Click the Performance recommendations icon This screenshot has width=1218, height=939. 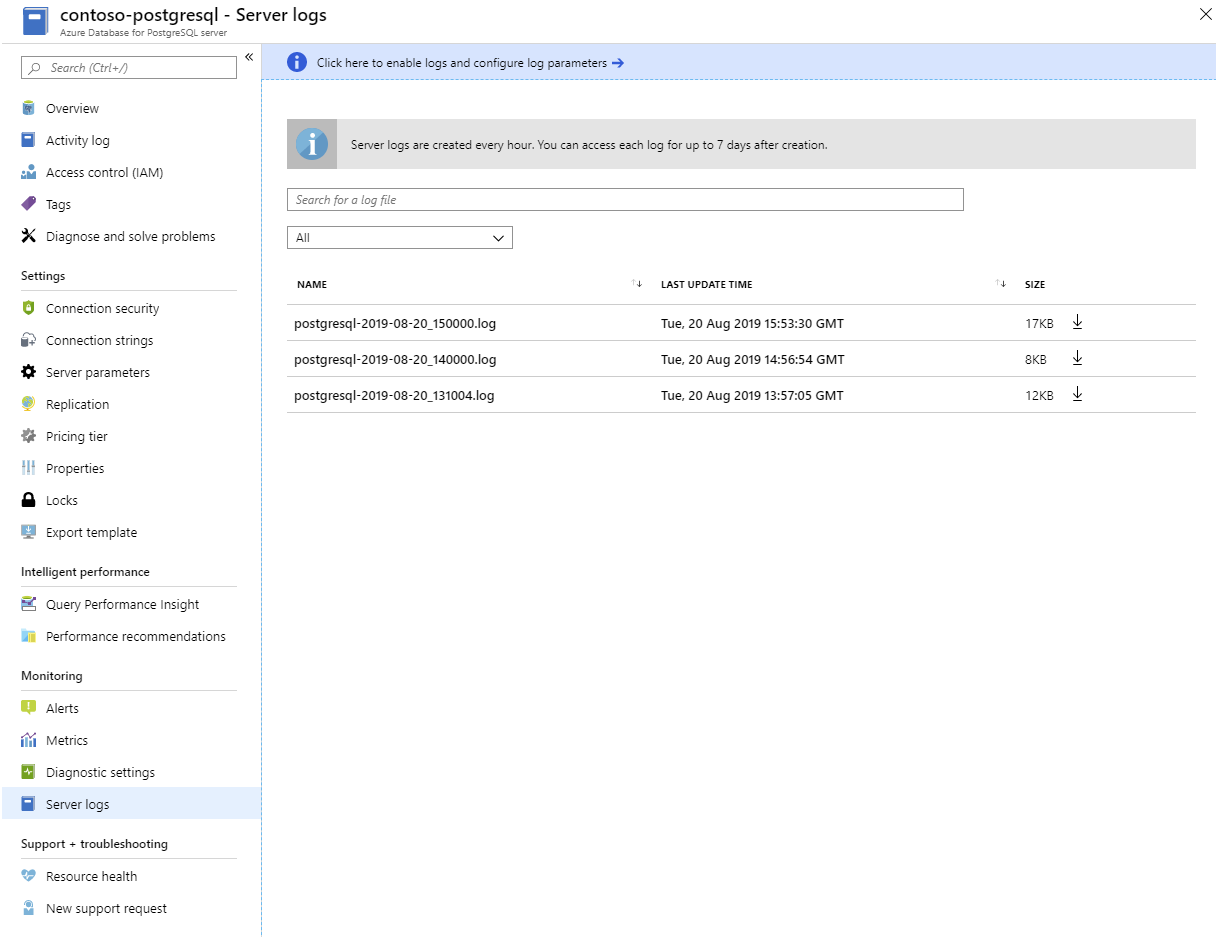pyautogui.click(x=28, y=636)
